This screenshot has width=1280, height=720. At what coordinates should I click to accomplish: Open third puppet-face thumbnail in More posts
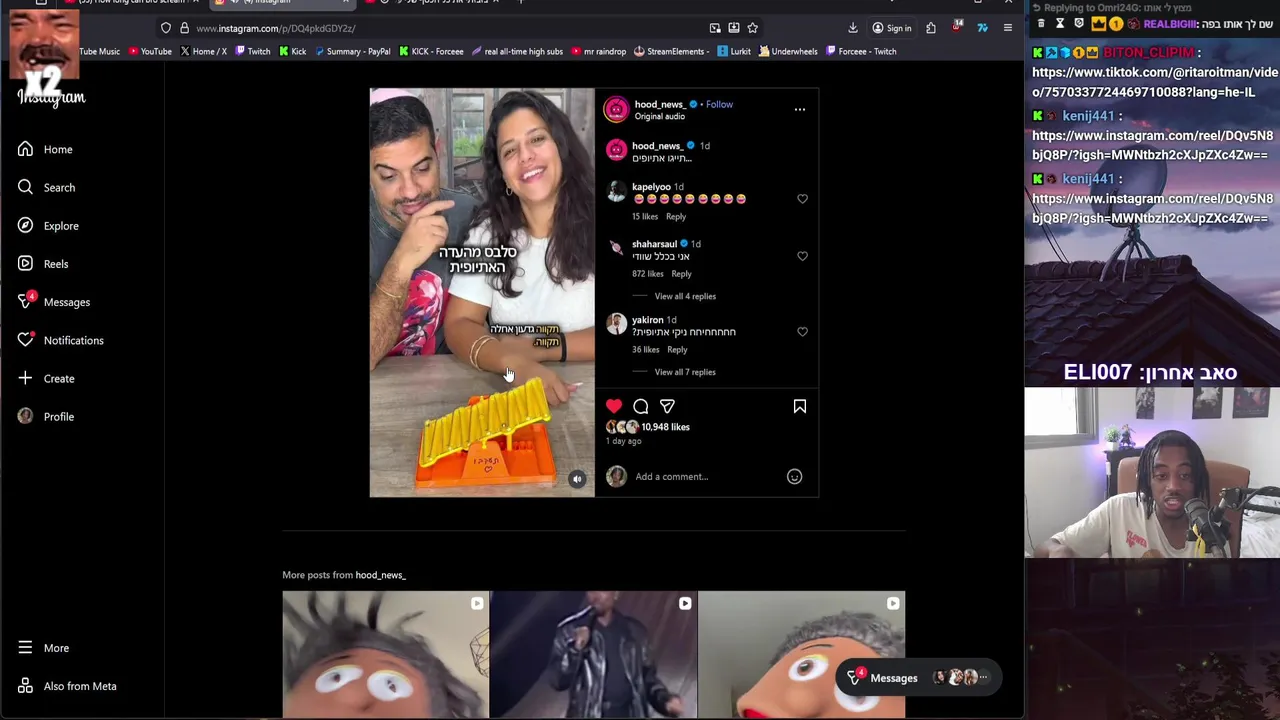click(x=802, y=655)
